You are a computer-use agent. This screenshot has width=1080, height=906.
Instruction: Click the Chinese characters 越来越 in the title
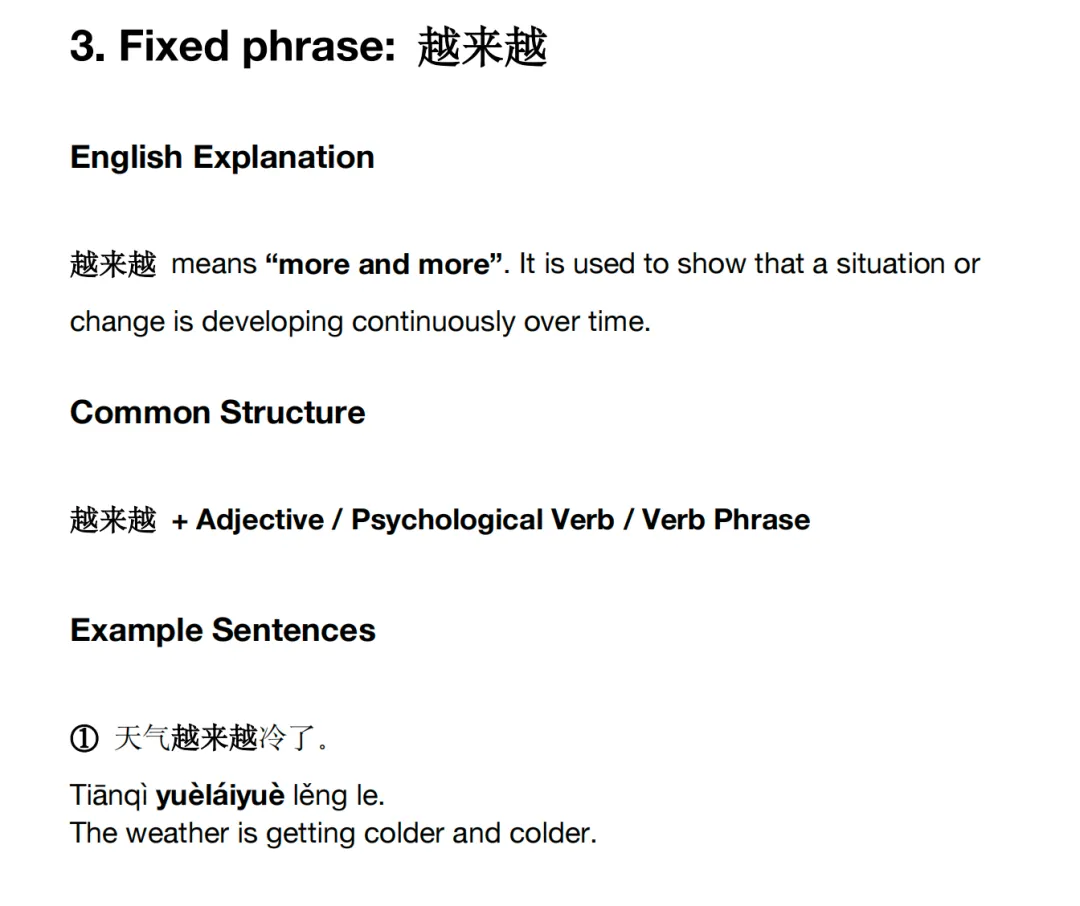481,47
